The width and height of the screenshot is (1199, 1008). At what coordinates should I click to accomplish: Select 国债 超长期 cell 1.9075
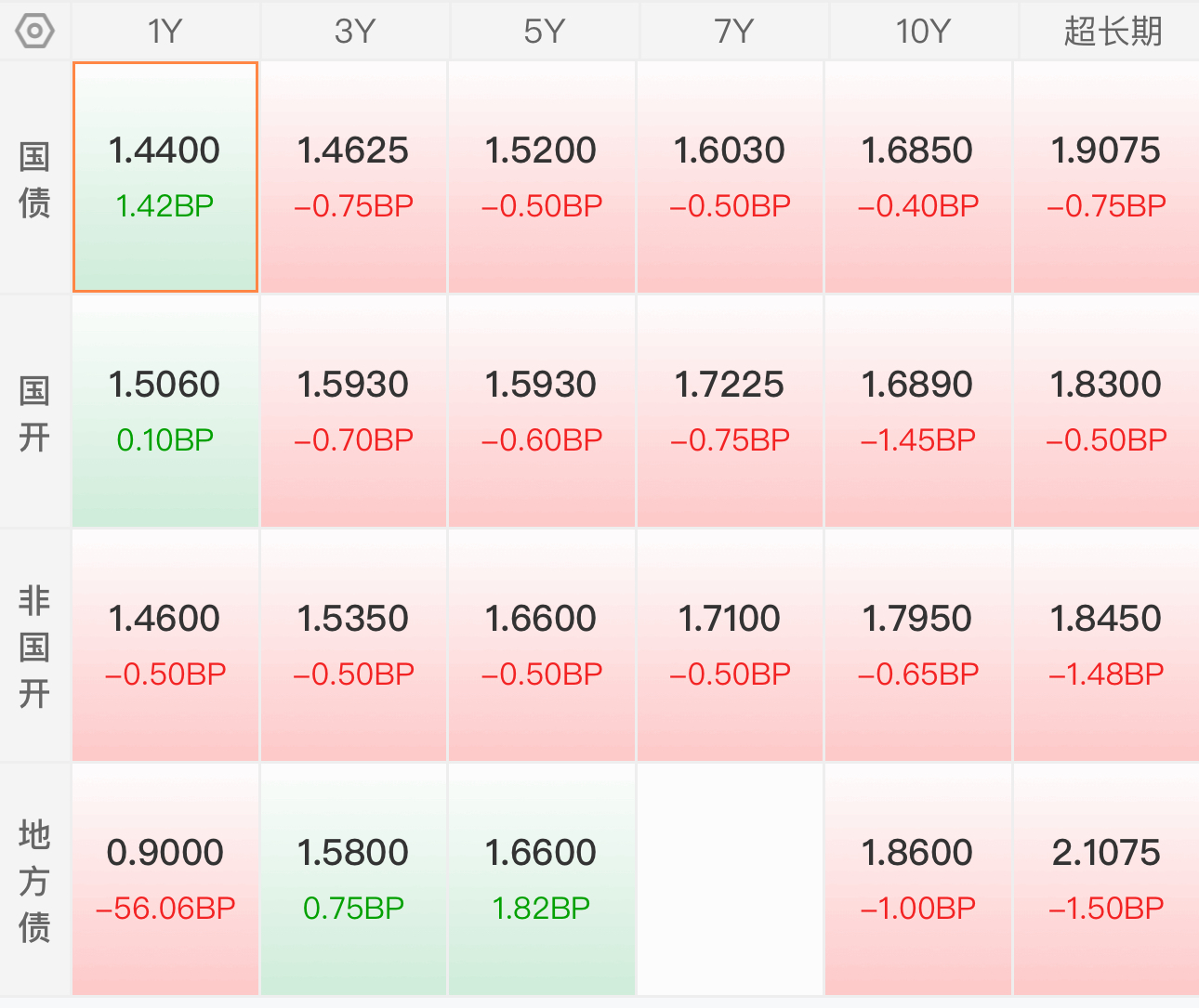pos(1106,177)
